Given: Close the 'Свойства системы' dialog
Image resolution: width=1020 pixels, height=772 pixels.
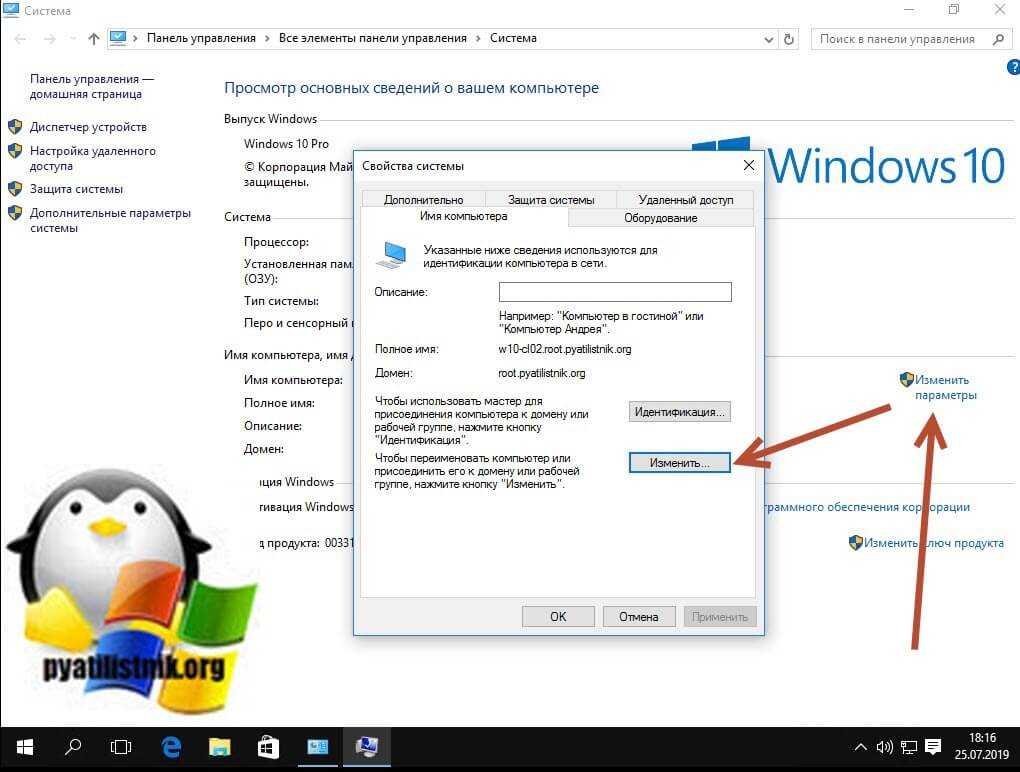Looking at the screenshot, I should coord(749,166).
